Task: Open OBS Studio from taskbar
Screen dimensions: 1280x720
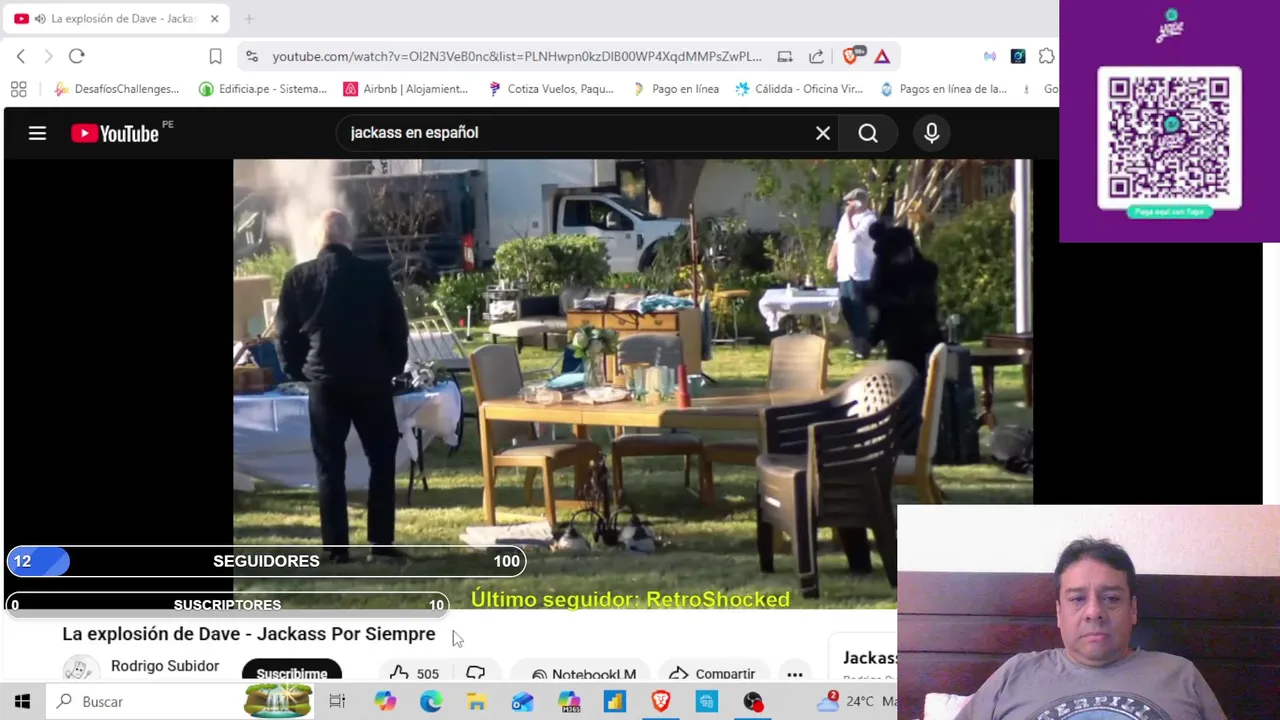Action: (753, 702)
